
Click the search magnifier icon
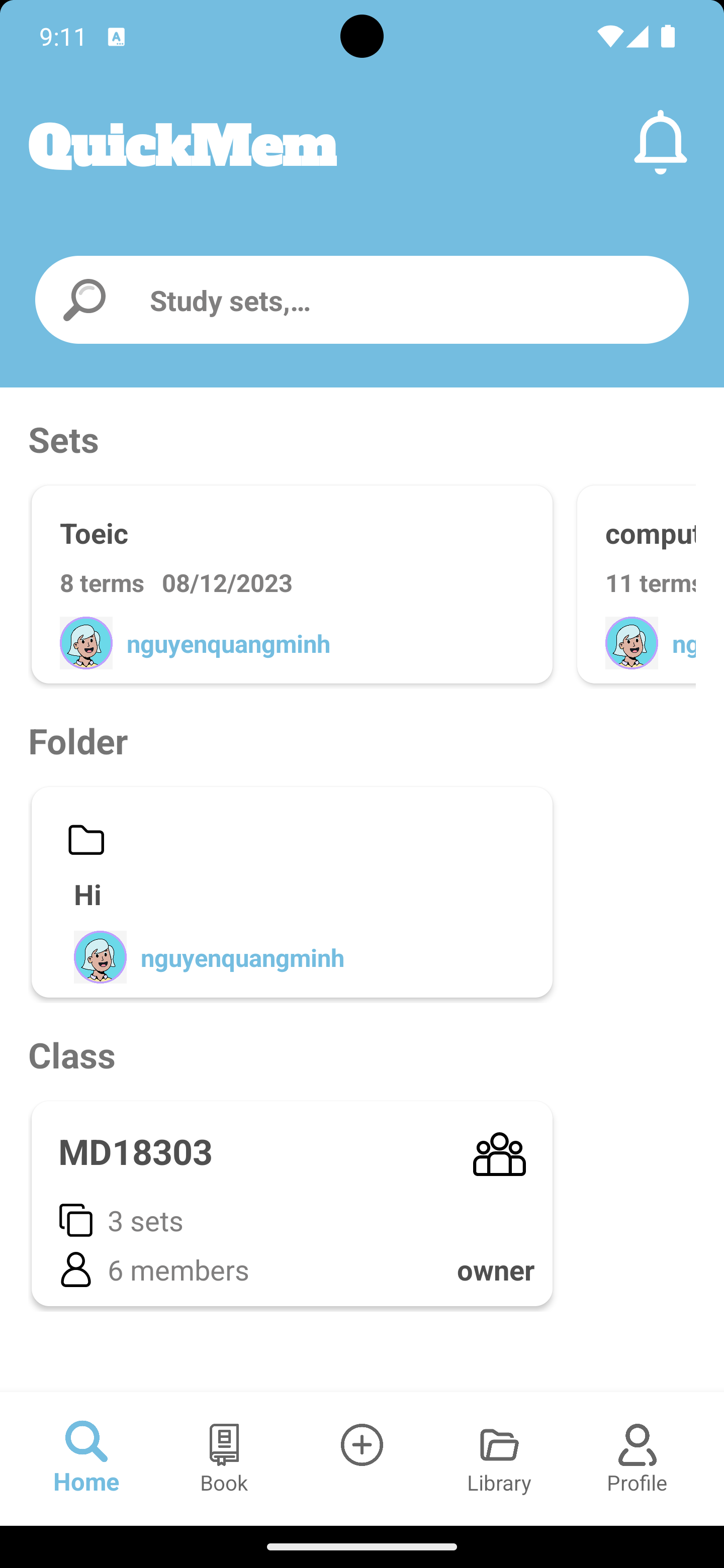(84, 300)
